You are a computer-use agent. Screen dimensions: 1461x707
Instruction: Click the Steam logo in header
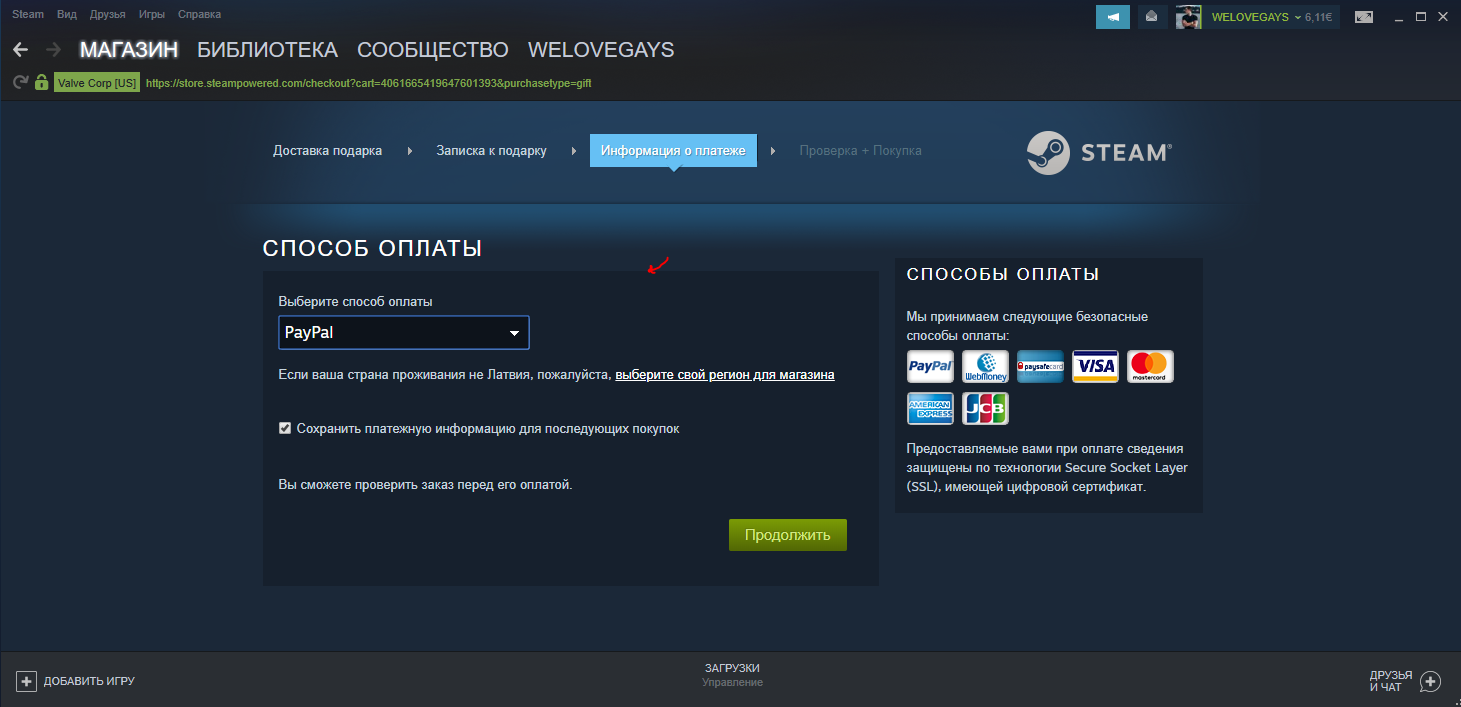(x=1099, y=153)
